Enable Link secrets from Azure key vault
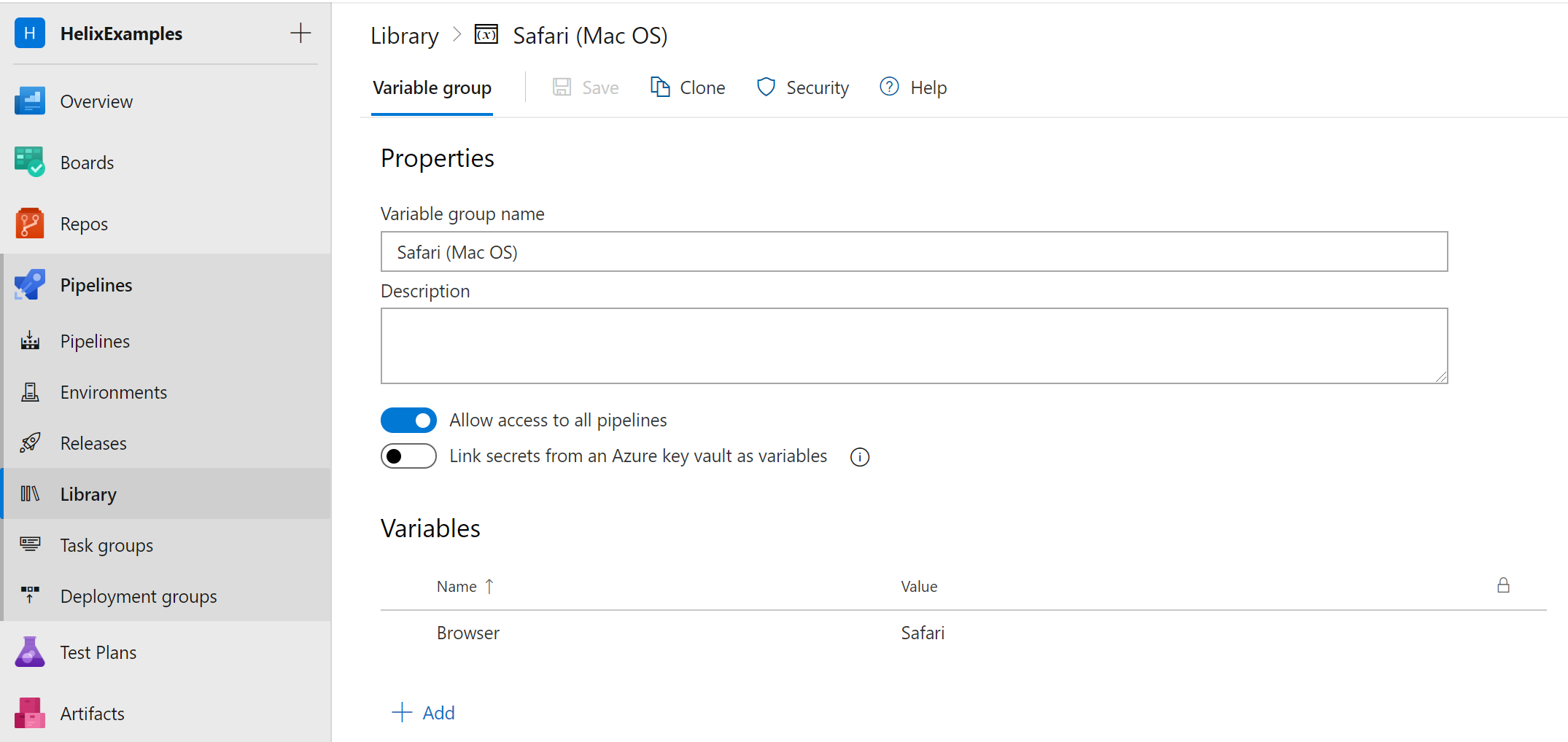Image resolution: width=1568 pixels, height=742 pixels. [x=408, y=456]
